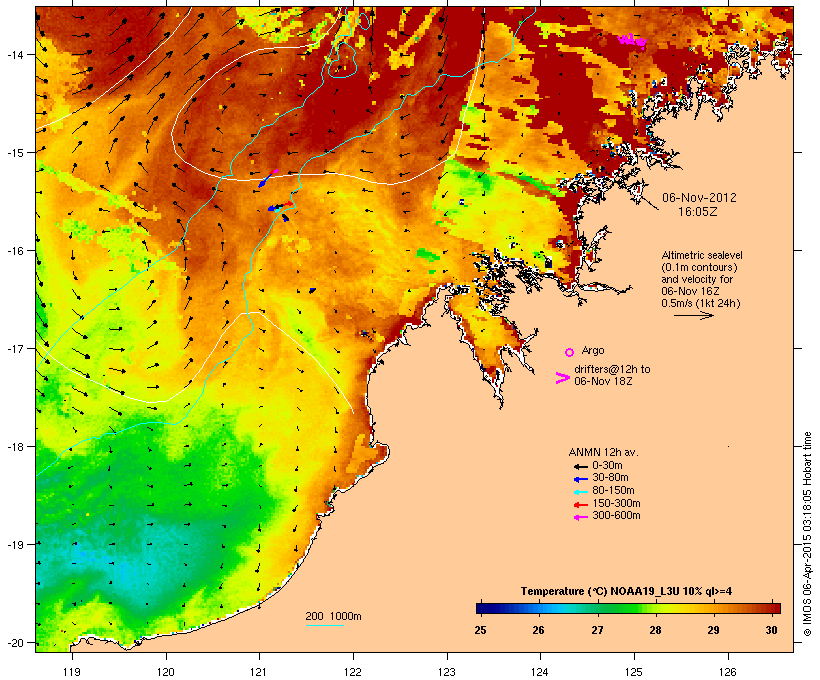Screen dimensions: 820x680
Task: Click the Temperature NOAA19_L3U title
Action: [627, 591]
